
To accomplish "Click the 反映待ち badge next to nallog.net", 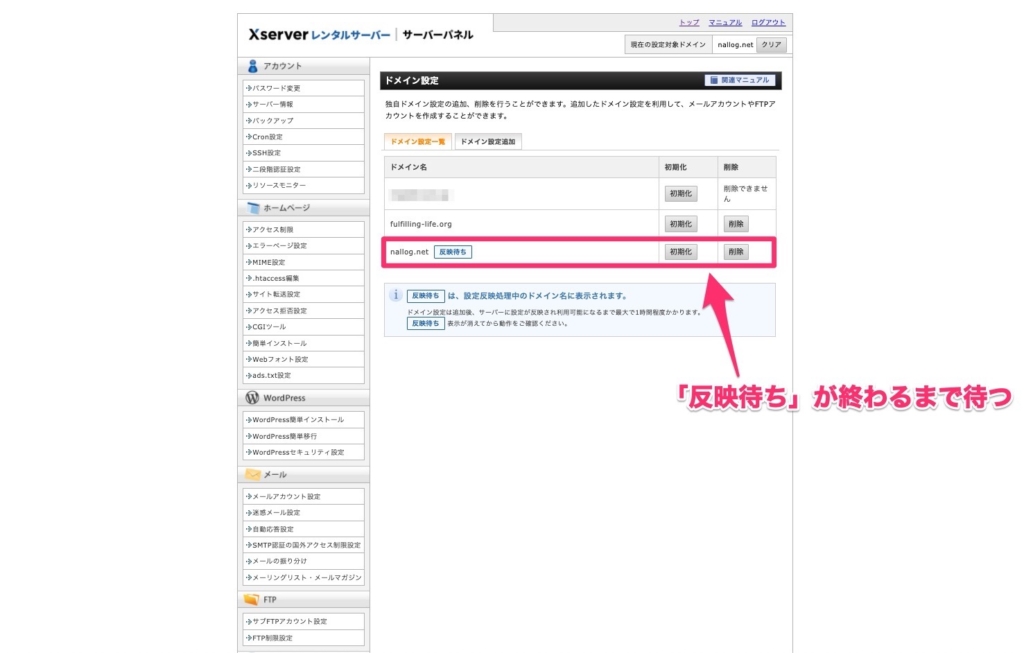I will pos(453,252).
